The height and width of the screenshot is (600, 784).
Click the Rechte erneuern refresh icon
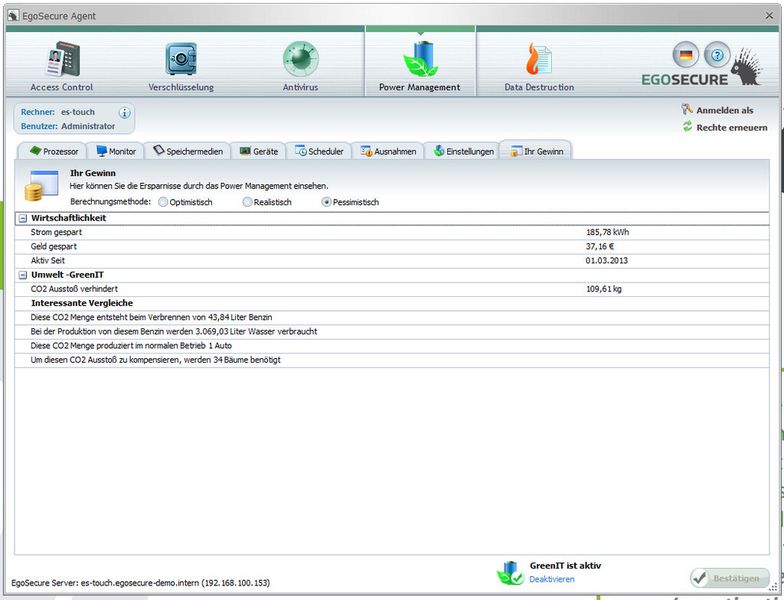point(688,126)
